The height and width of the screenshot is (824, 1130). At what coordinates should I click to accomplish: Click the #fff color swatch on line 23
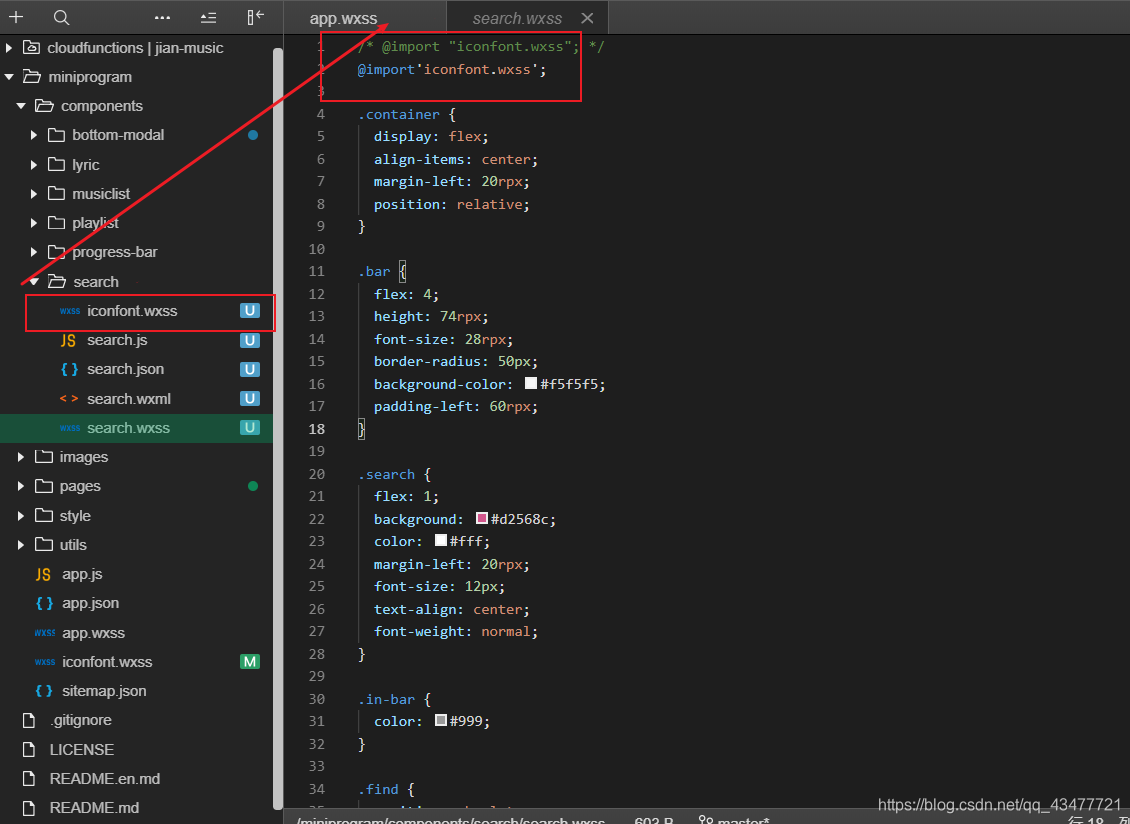pos(440,541)
